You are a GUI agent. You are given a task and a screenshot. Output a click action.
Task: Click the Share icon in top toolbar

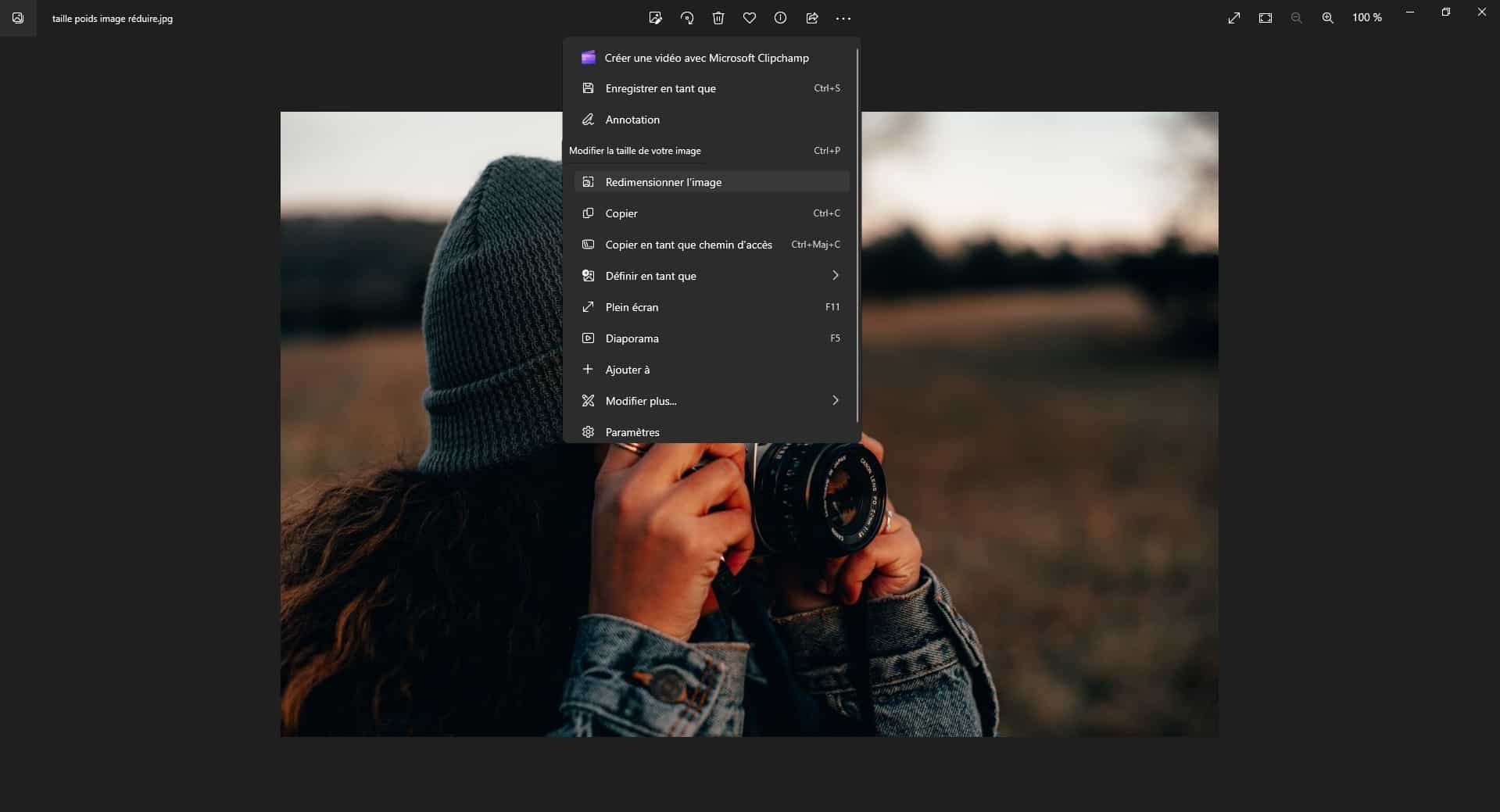click(812, 18)
